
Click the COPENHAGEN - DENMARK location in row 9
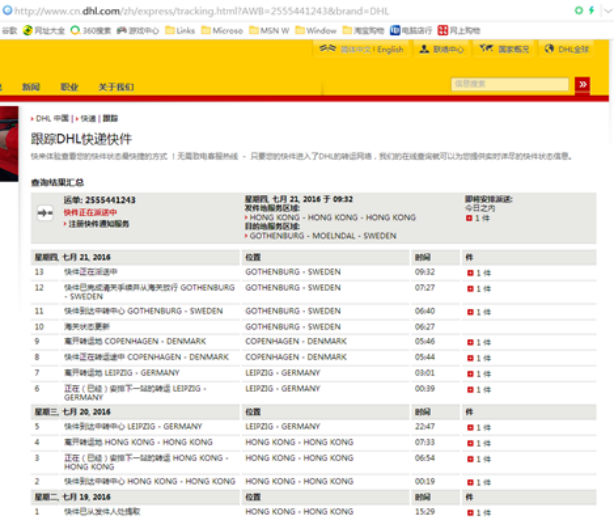(x=296, y=341)
